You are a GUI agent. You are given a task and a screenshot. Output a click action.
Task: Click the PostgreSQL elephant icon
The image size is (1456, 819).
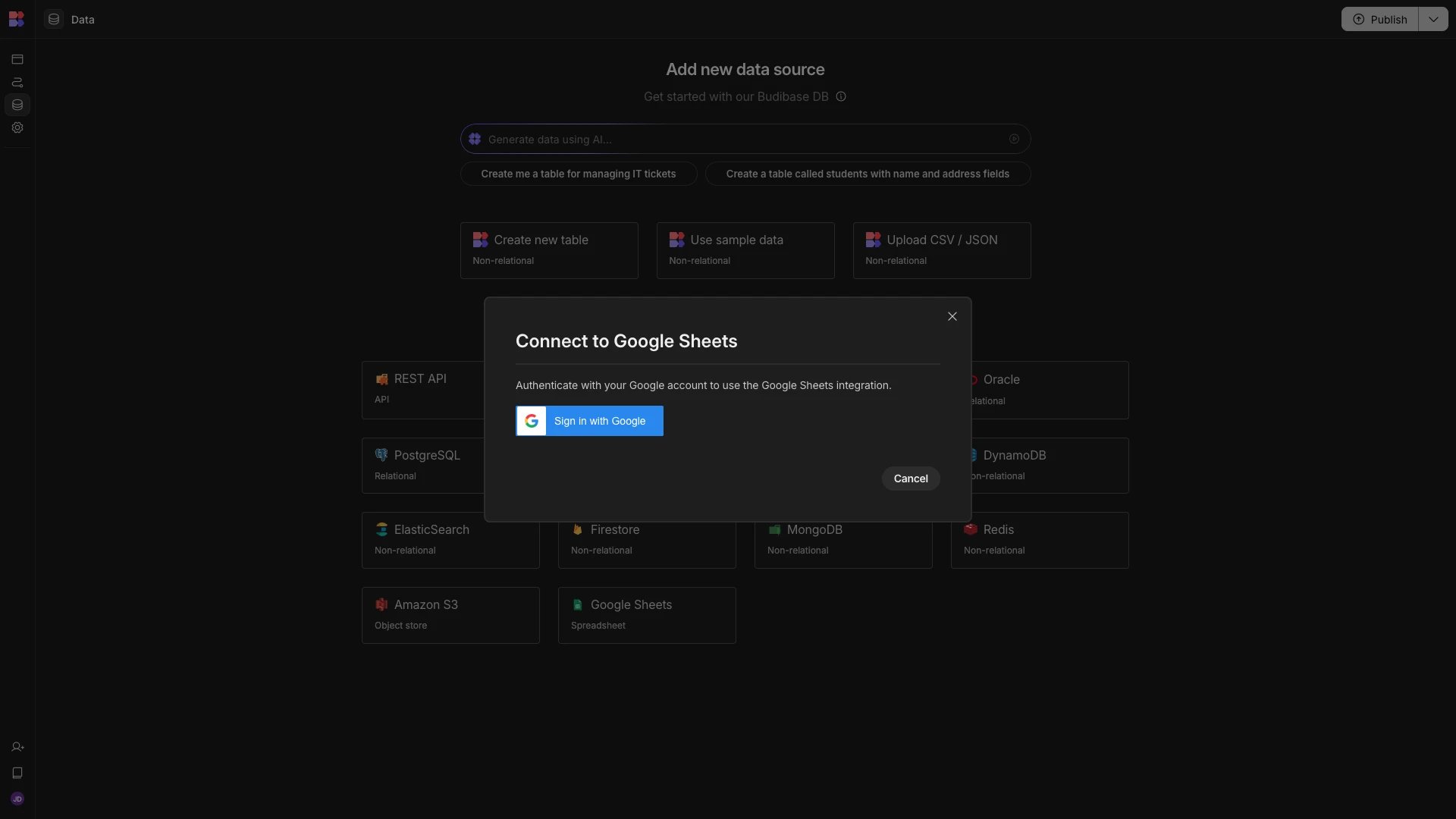pos(381,455)
